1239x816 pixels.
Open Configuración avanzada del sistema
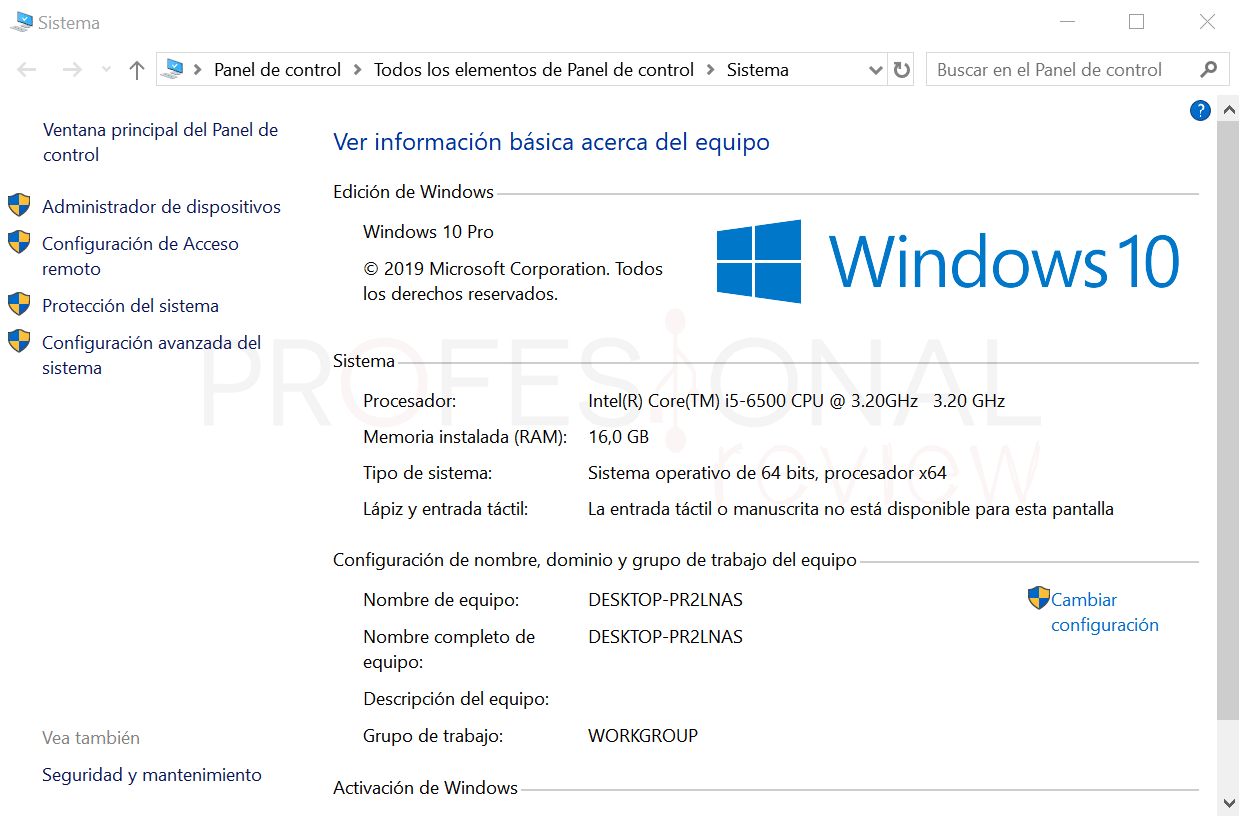tap(151, 355)
